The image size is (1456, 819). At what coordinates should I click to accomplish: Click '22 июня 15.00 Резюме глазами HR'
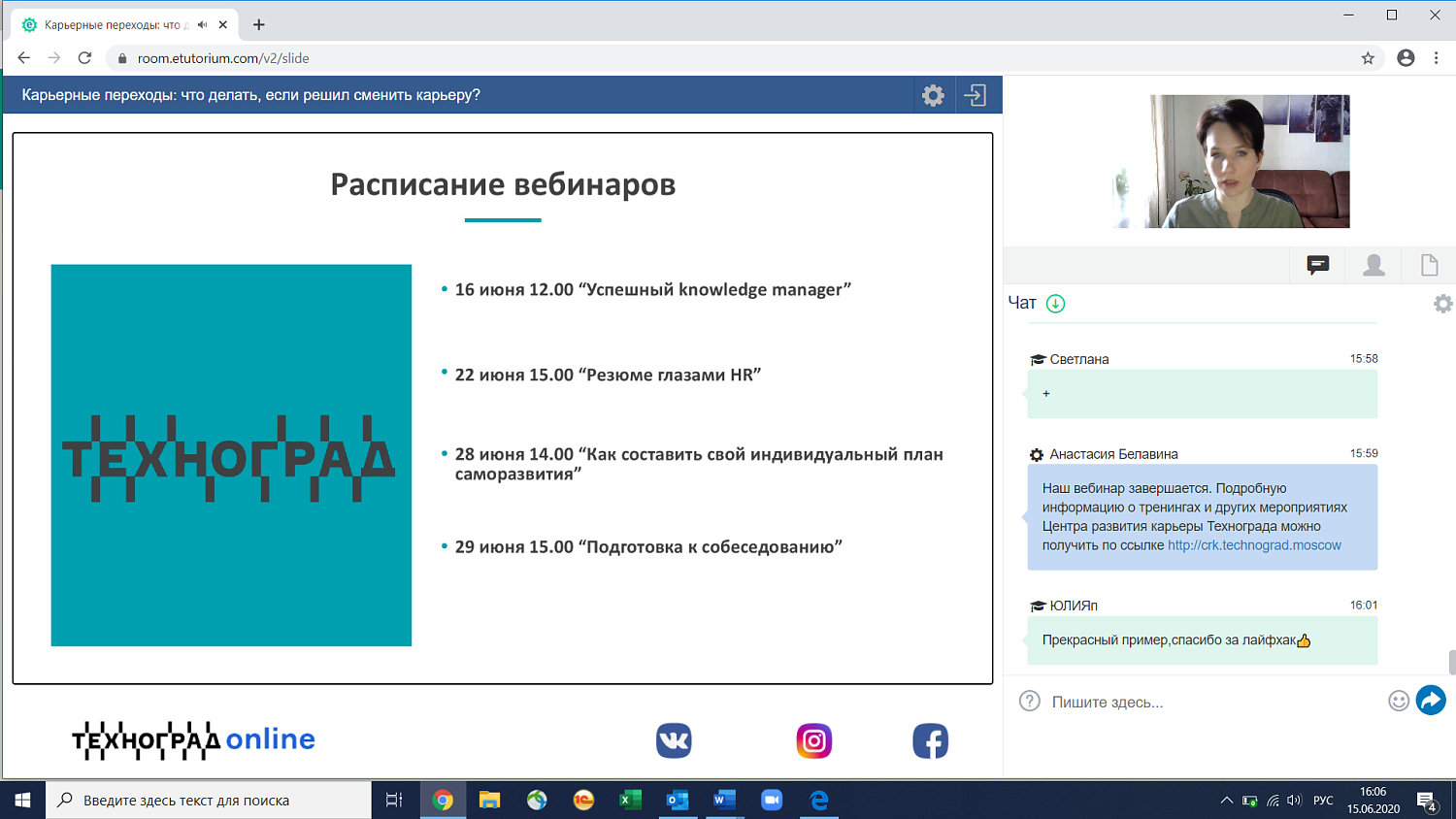click(608, 375)
